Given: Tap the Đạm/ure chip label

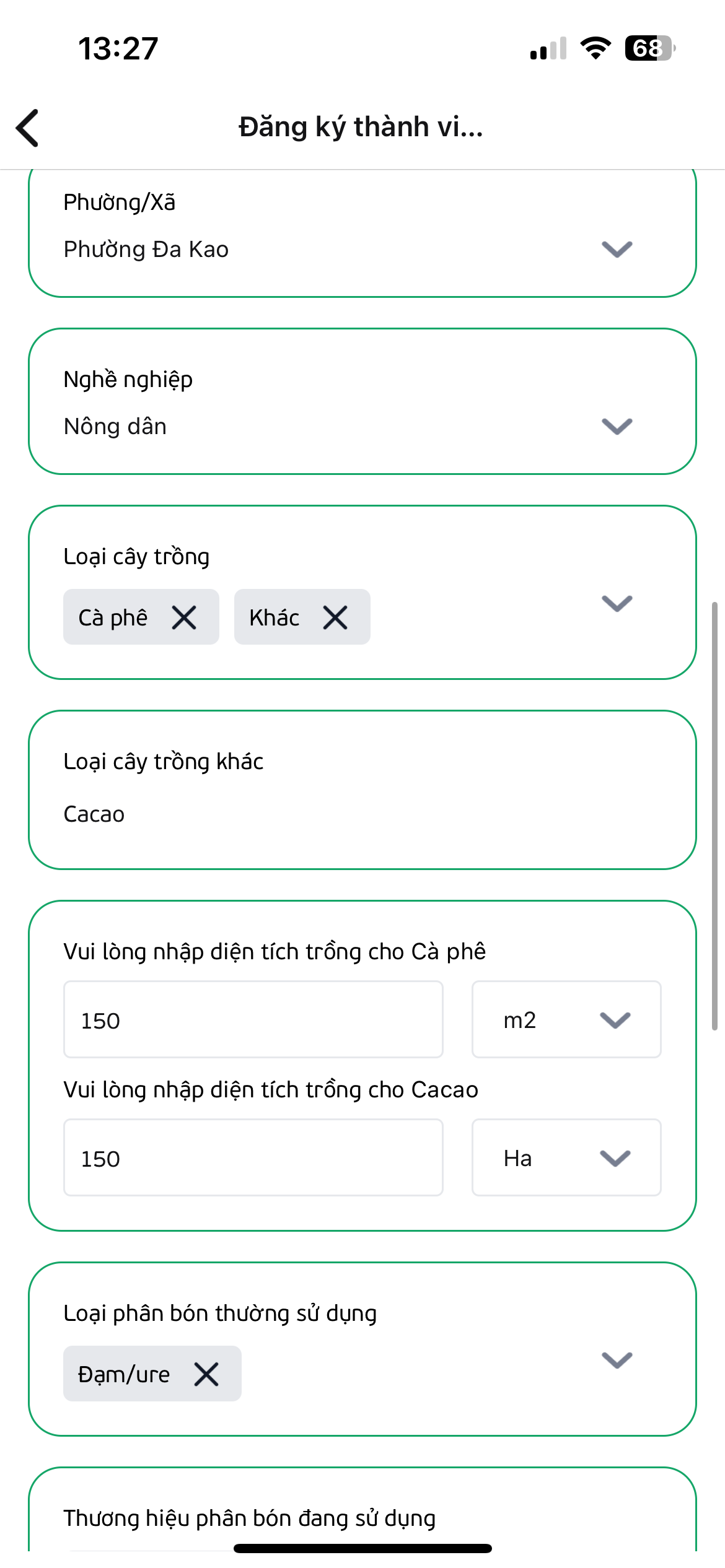Looking at the screenshot, I should coord(124,1374).
